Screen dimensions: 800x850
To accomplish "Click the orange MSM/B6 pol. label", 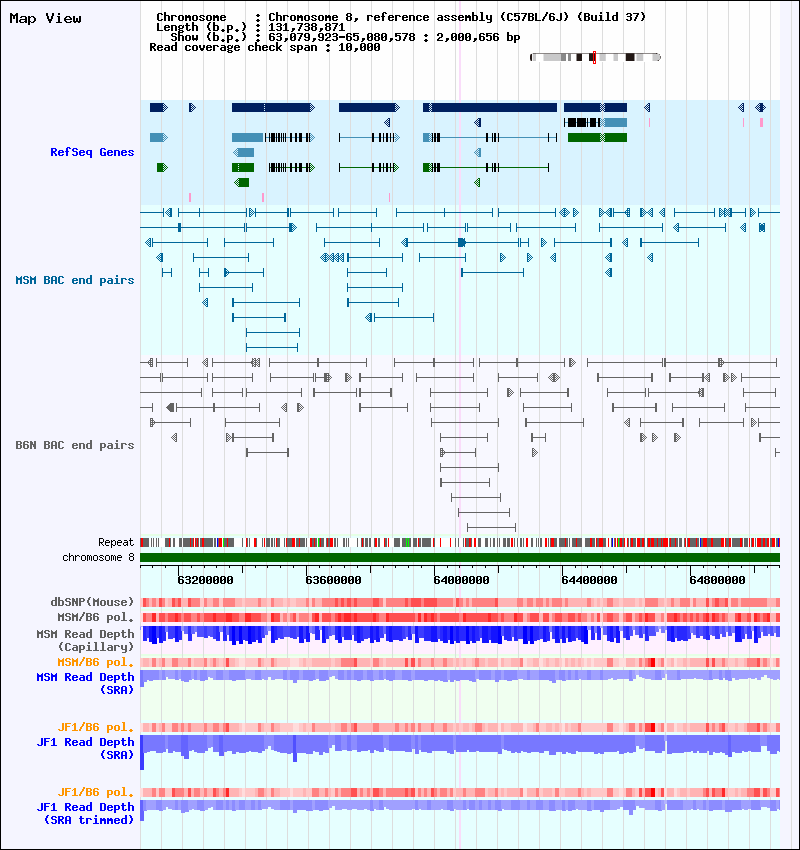I will pyautogui.click(x=95, y=662).
